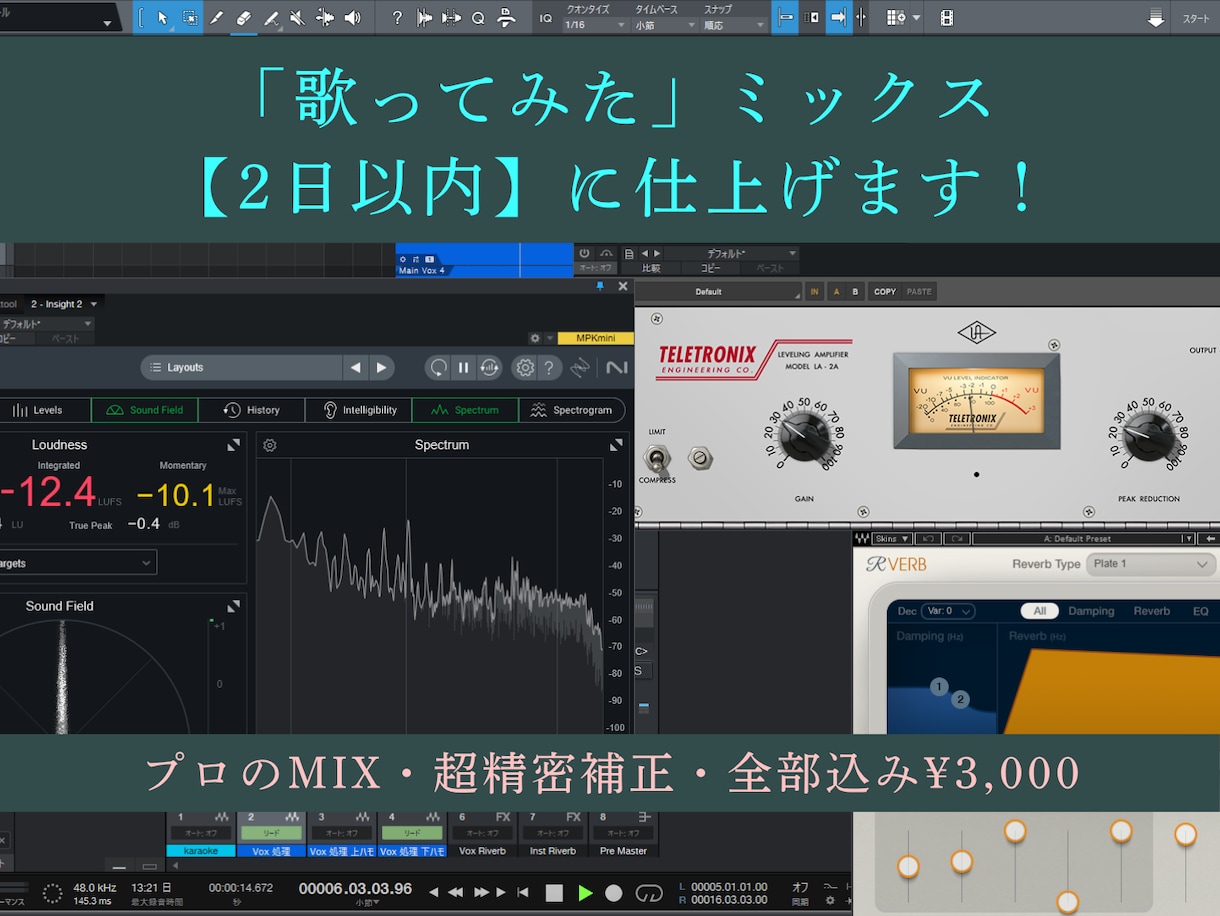
Task: Select LA-2A setting A
Action: pyautogui.click(x=835, y=292)
